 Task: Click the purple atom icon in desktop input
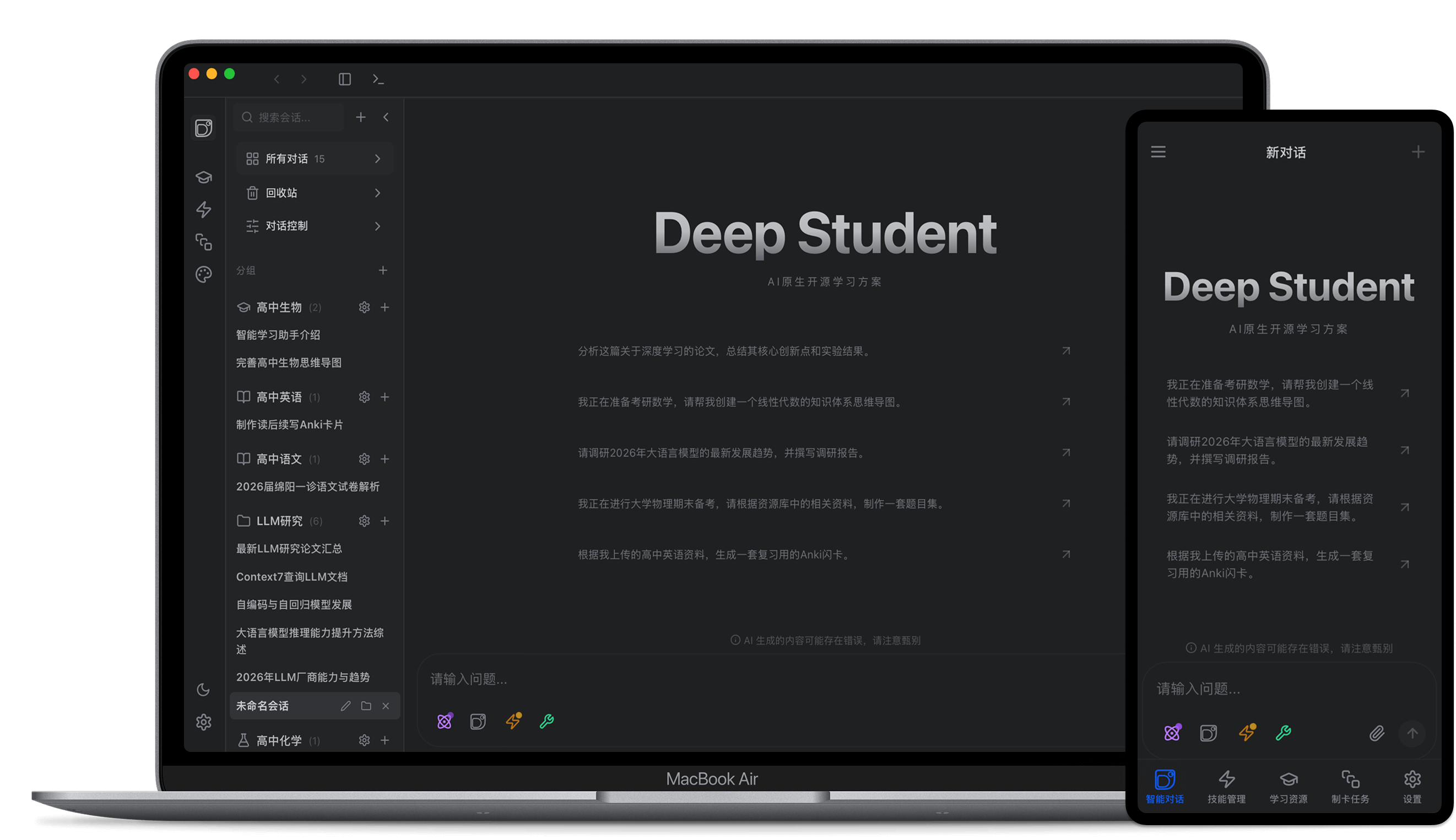point(444,720)
